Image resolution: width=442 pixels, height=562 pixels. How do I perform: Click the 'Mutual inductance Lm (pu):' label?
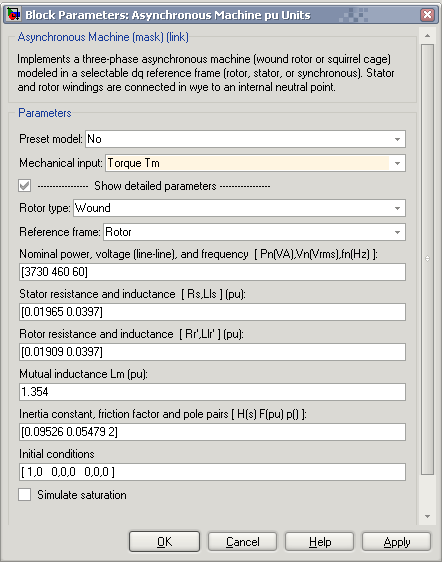coord(83,374)
